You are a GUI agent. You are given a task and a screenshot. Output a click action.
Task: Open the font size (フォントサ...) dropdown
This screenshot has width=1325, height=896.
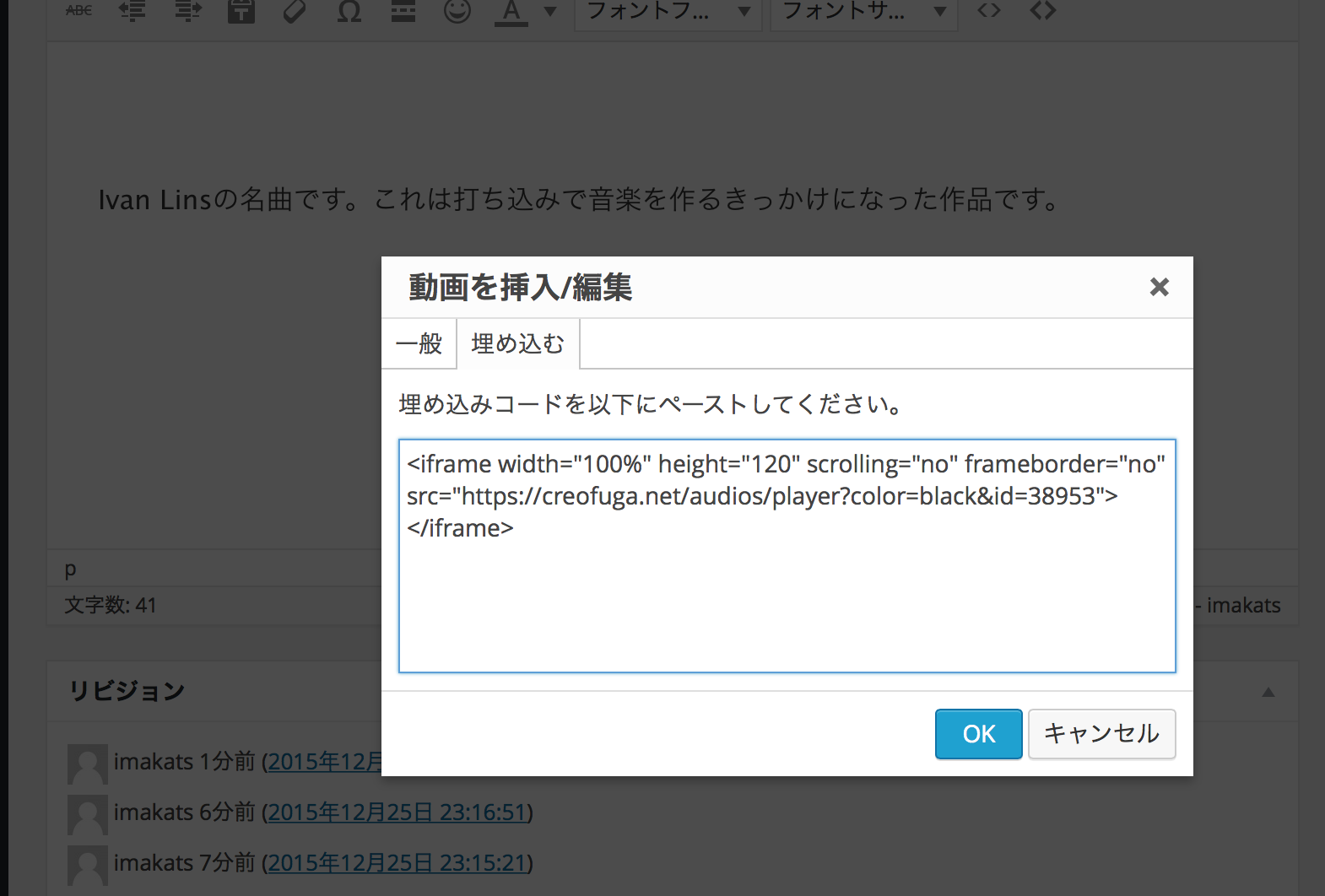tap(864, 12)
